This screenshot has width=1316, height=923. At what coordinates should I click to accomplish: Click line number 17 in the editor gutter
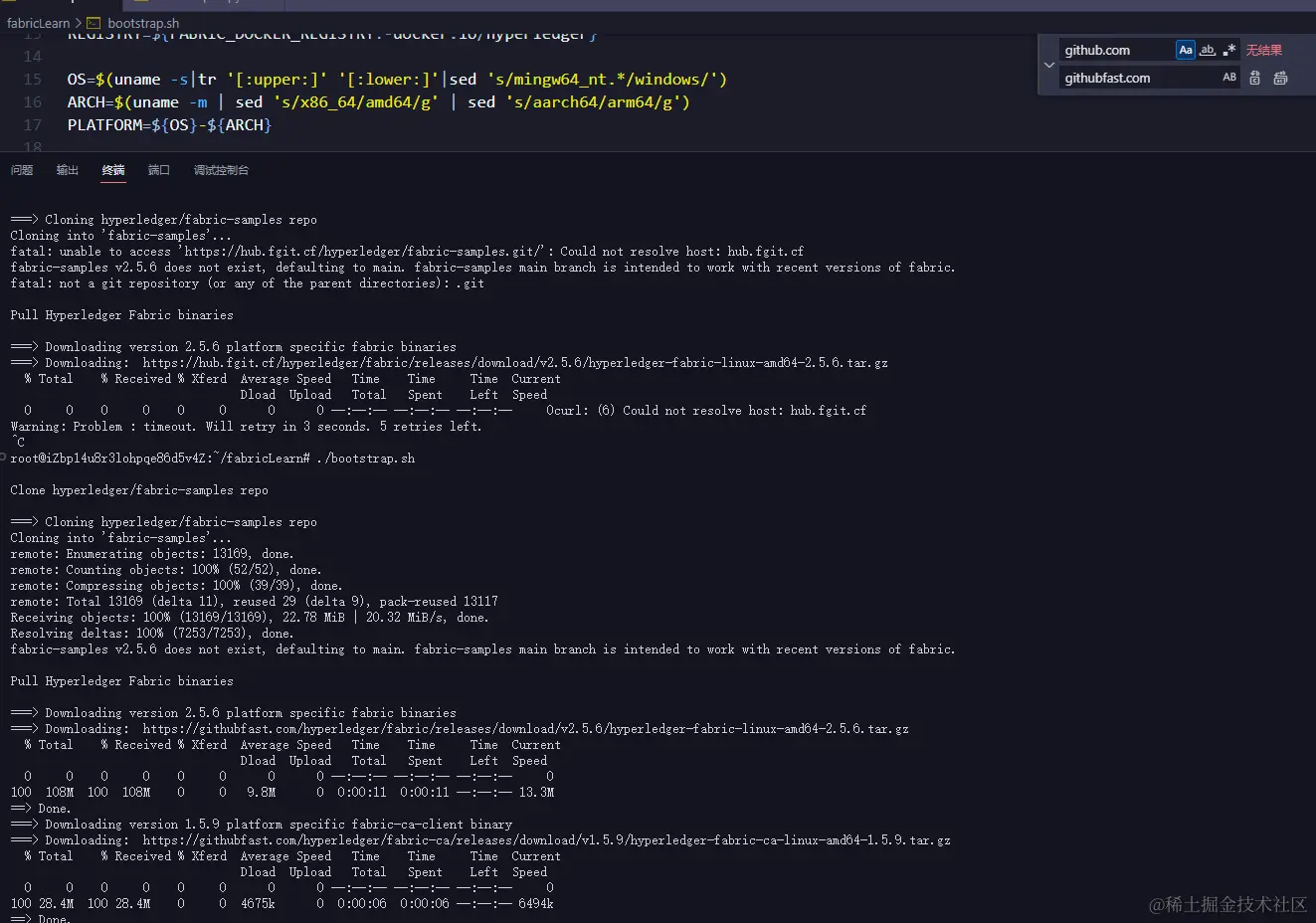(33, 125)
